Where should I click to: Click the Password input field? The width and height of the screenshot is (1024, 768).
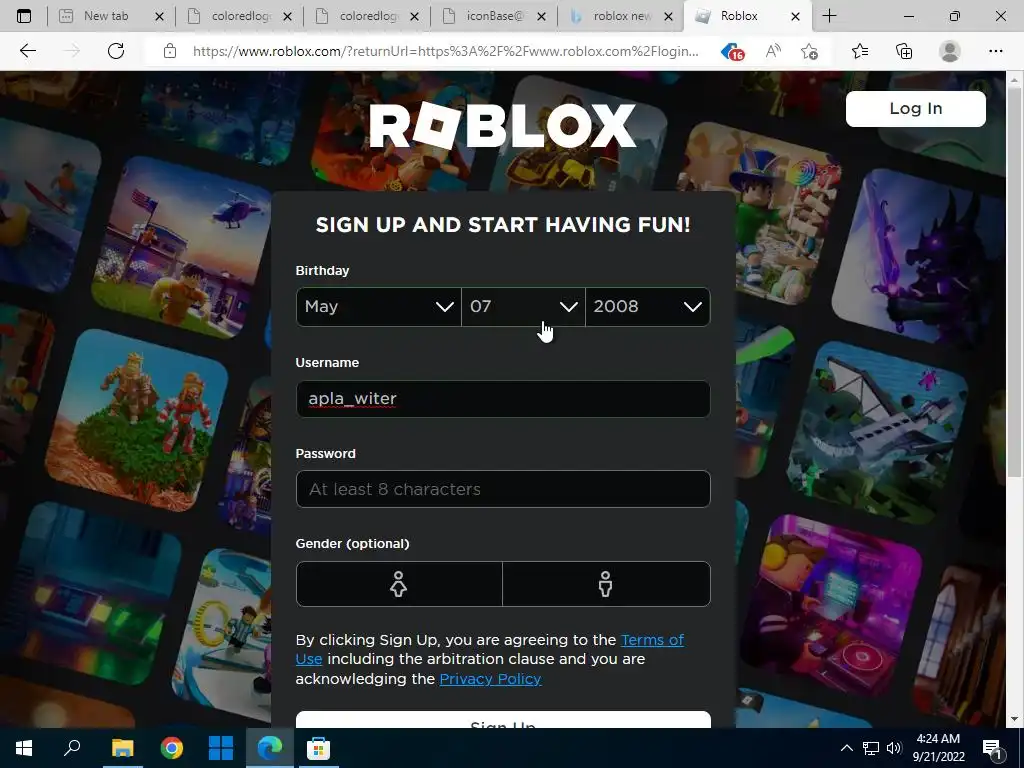503,488
